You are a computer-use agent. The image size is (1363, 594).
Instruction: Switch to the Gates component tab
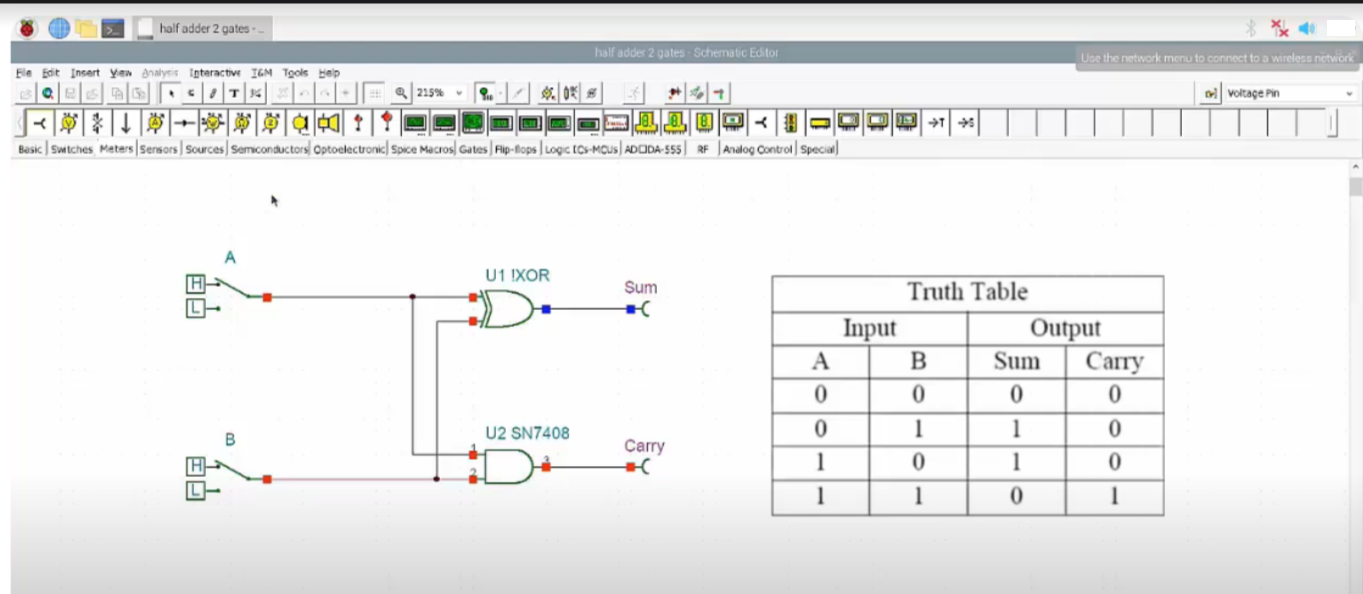click(x=472, y=149)
